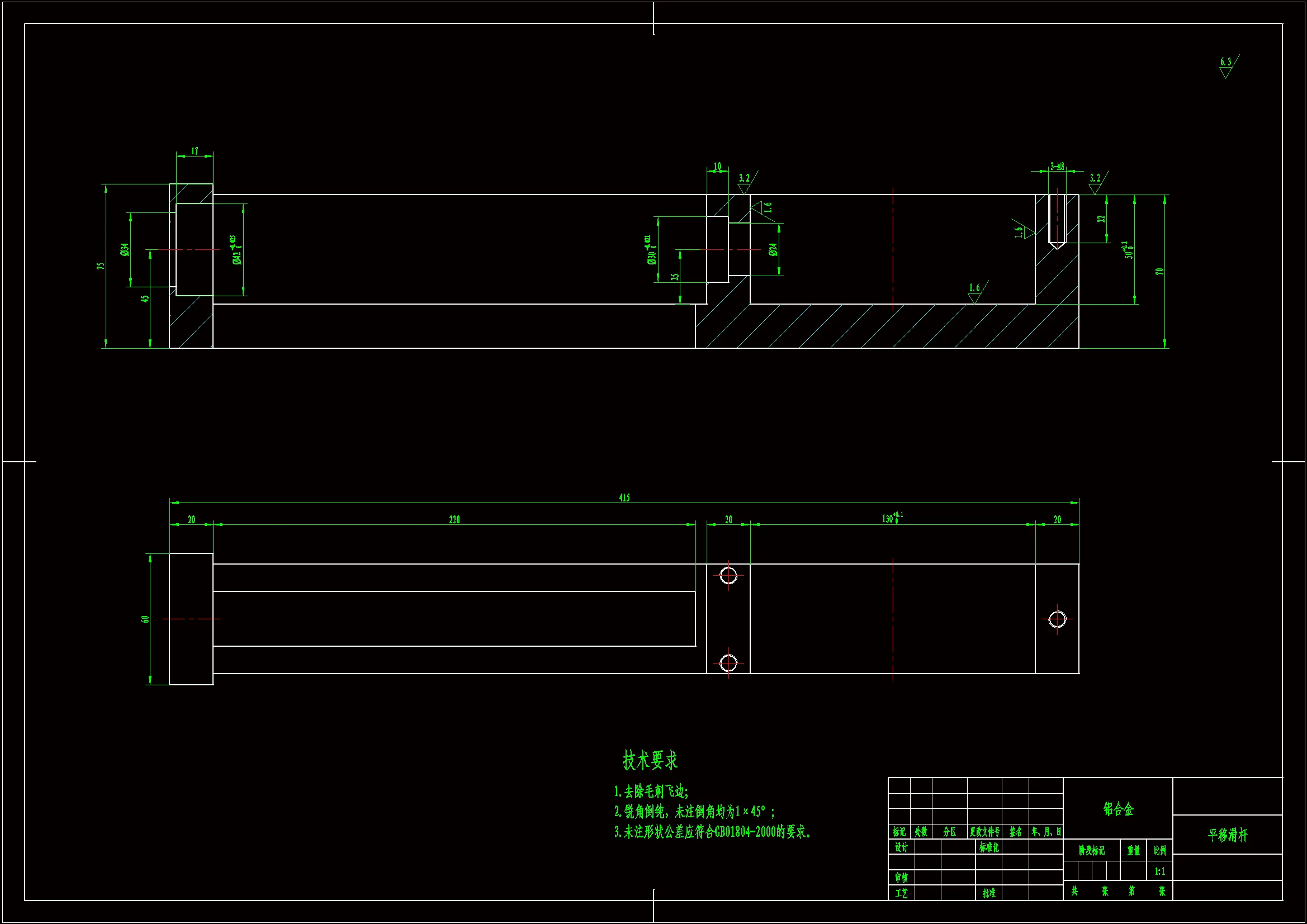Image resolution: width=1307 pixels, height=924 pixels.
Task: Click the 批准 title block cell
Action: [x=989, y=893]
